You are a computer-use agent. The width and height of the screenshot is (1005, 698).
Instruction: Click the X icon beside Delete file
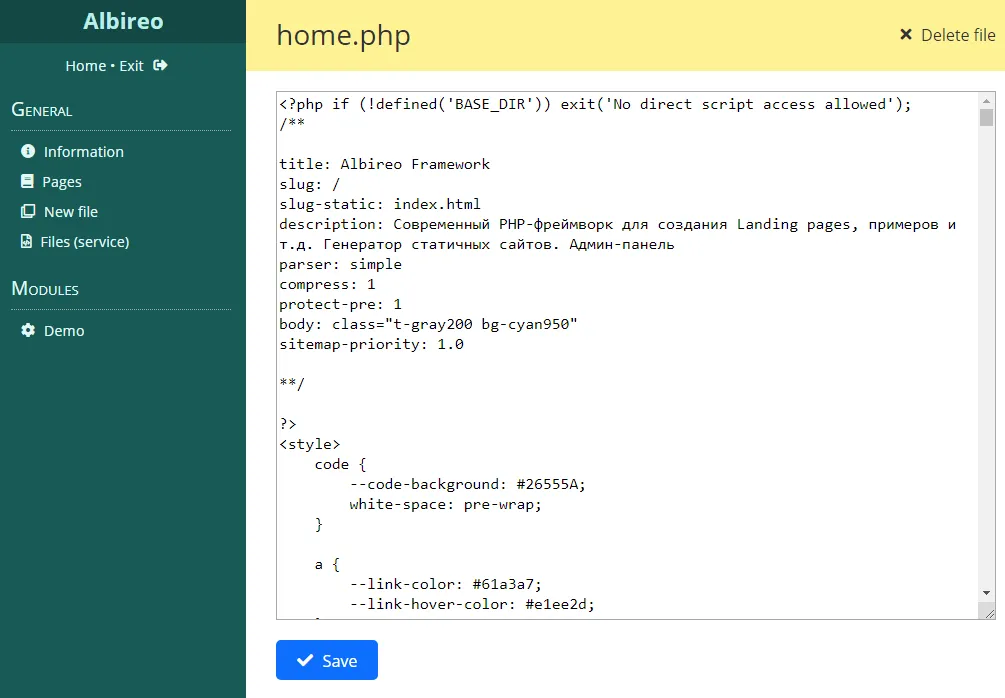906,35
